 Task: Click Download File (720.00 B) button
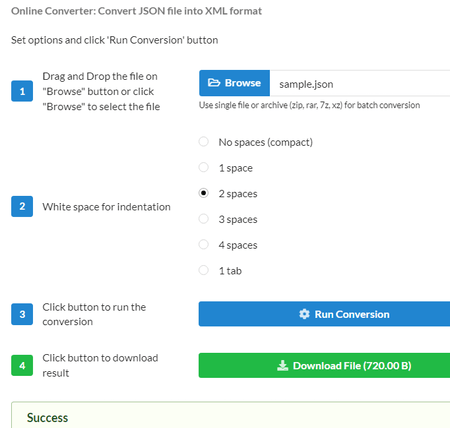coord(324,365)
